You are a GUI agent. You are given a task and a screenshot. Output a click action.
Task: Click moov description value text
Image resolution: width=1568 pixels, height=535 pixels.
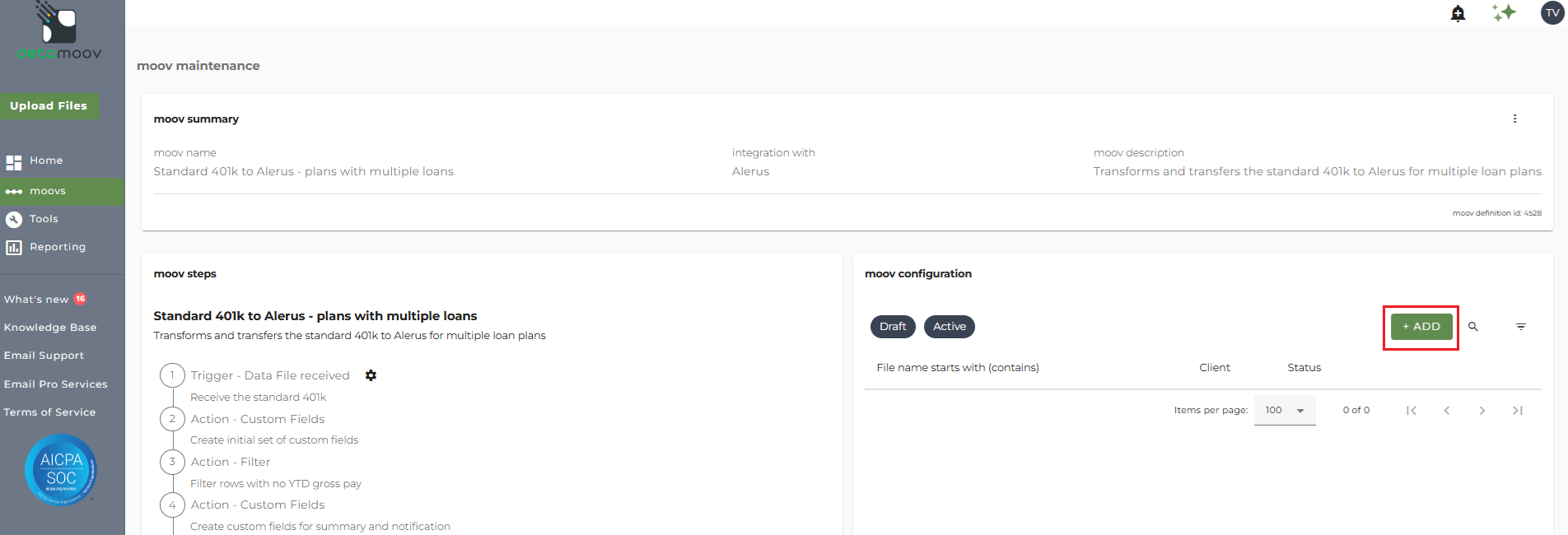coord(1318,171)
